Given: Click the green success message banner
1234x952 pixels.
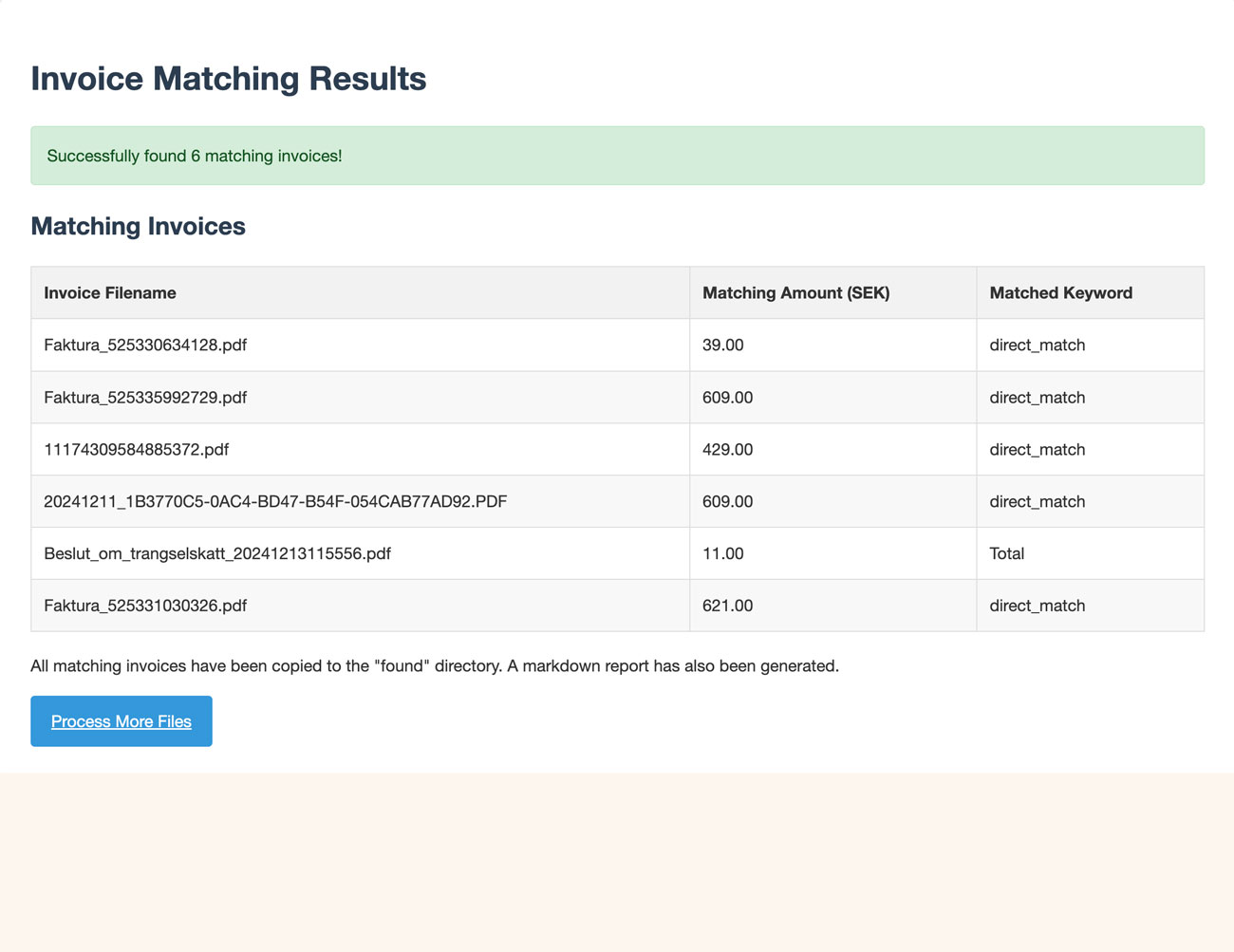Looking at the screenshot, I should (617, 156).
